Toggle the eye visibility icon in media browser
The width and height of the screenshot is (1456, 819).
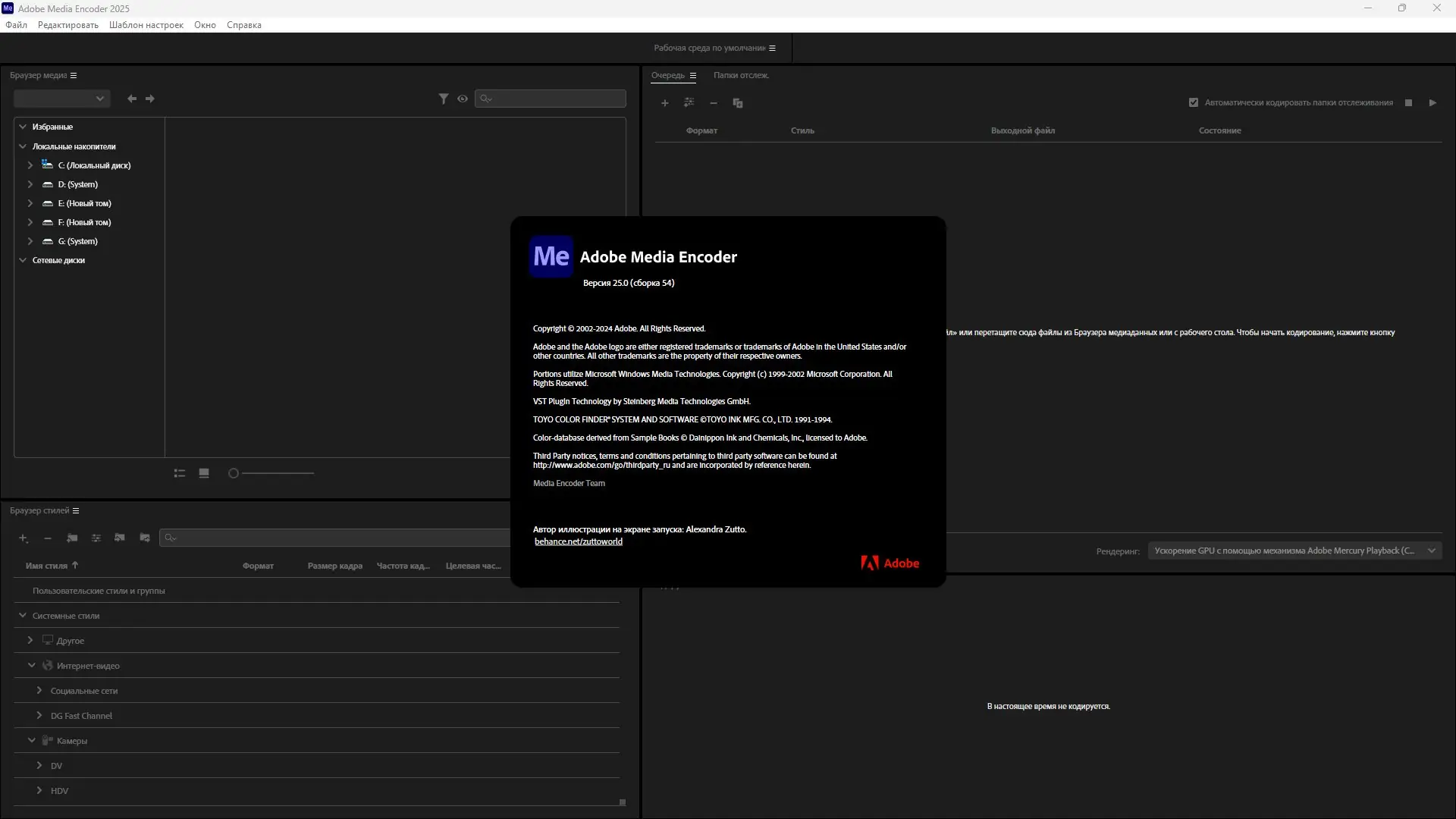463,99
